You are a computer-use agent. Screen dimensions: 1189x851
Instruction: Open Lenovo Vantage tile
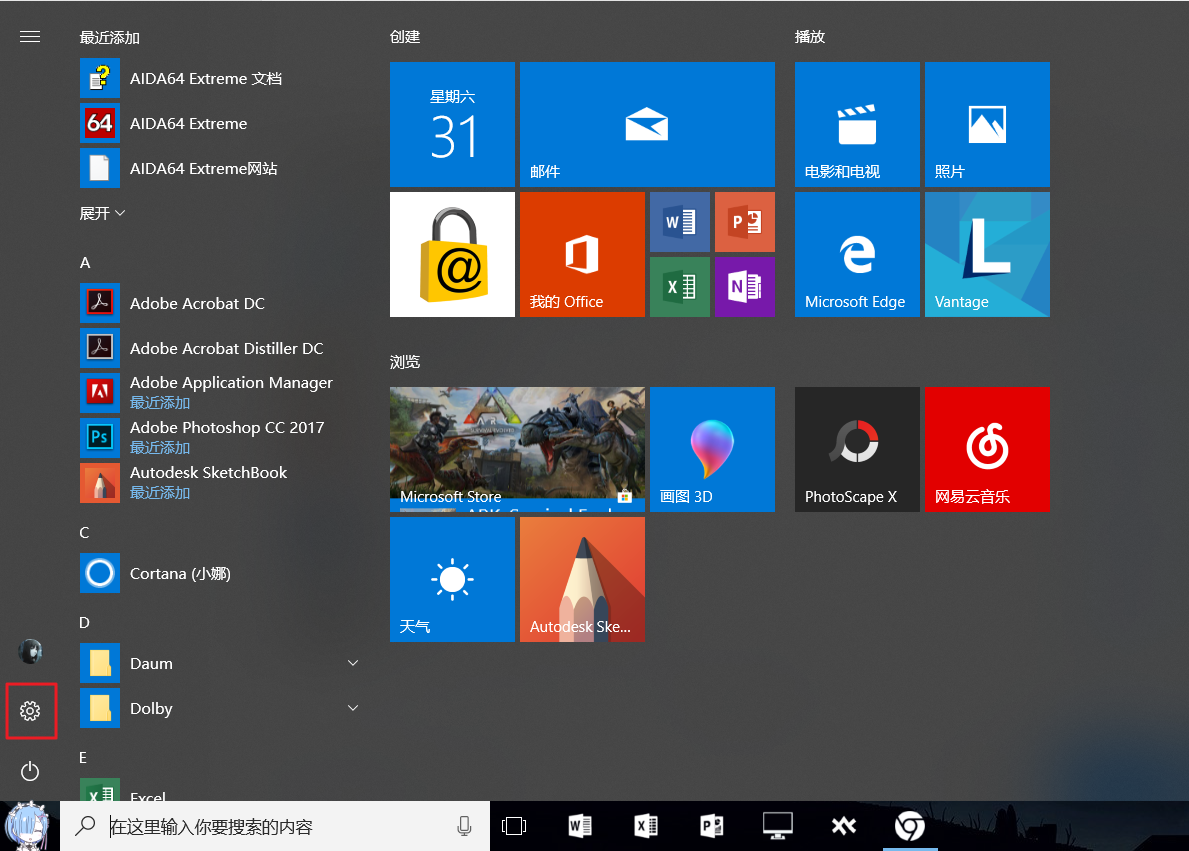point(987,254)
